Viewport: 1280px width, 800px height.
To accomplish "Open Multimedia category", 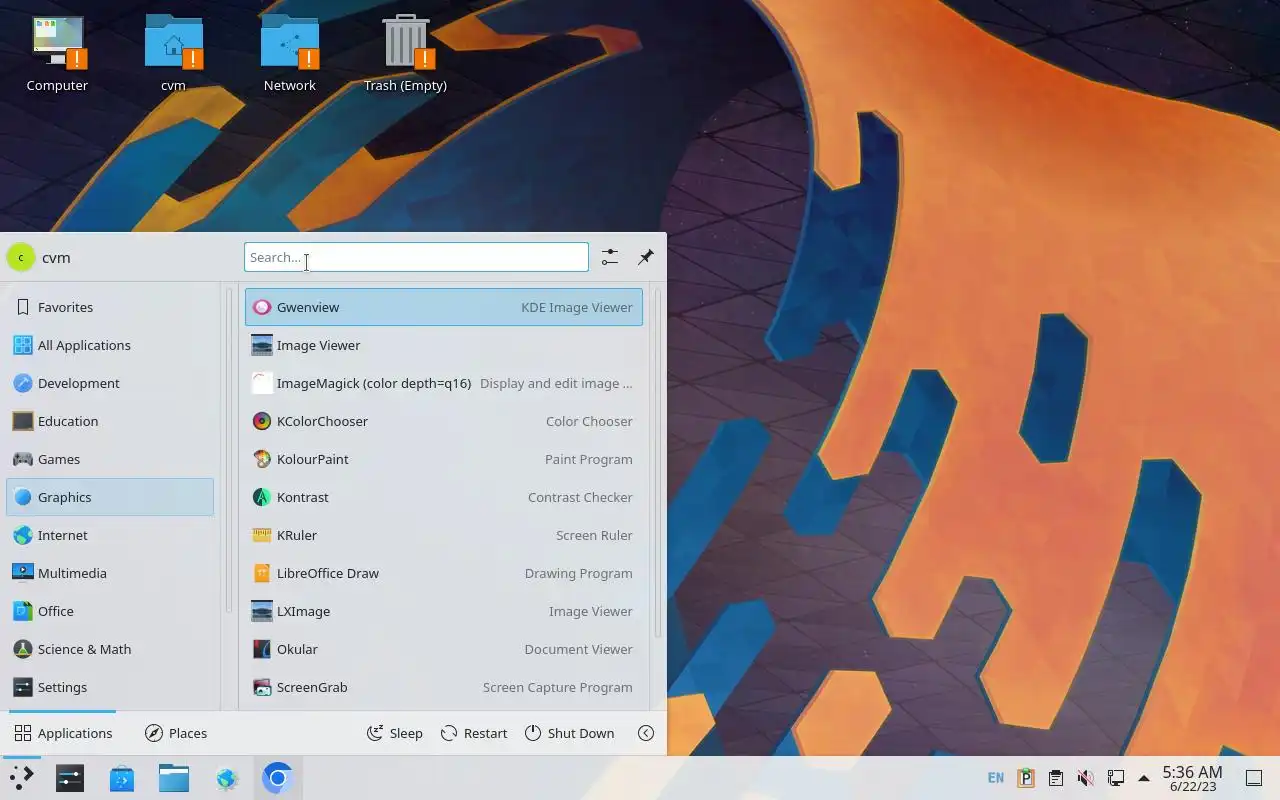I will (110, 573).
